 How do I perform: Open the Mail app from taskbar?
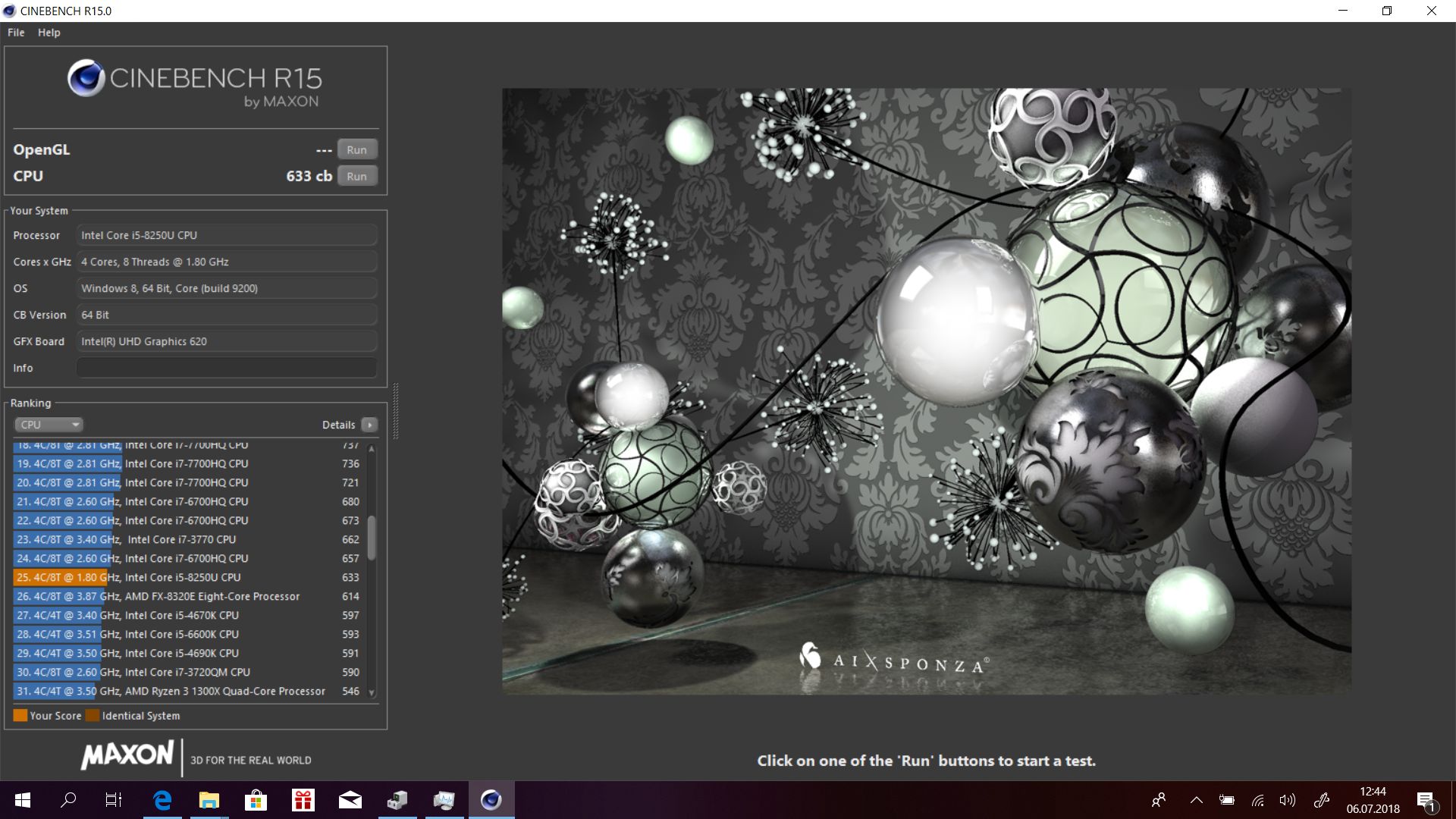[x=350, y=800]
